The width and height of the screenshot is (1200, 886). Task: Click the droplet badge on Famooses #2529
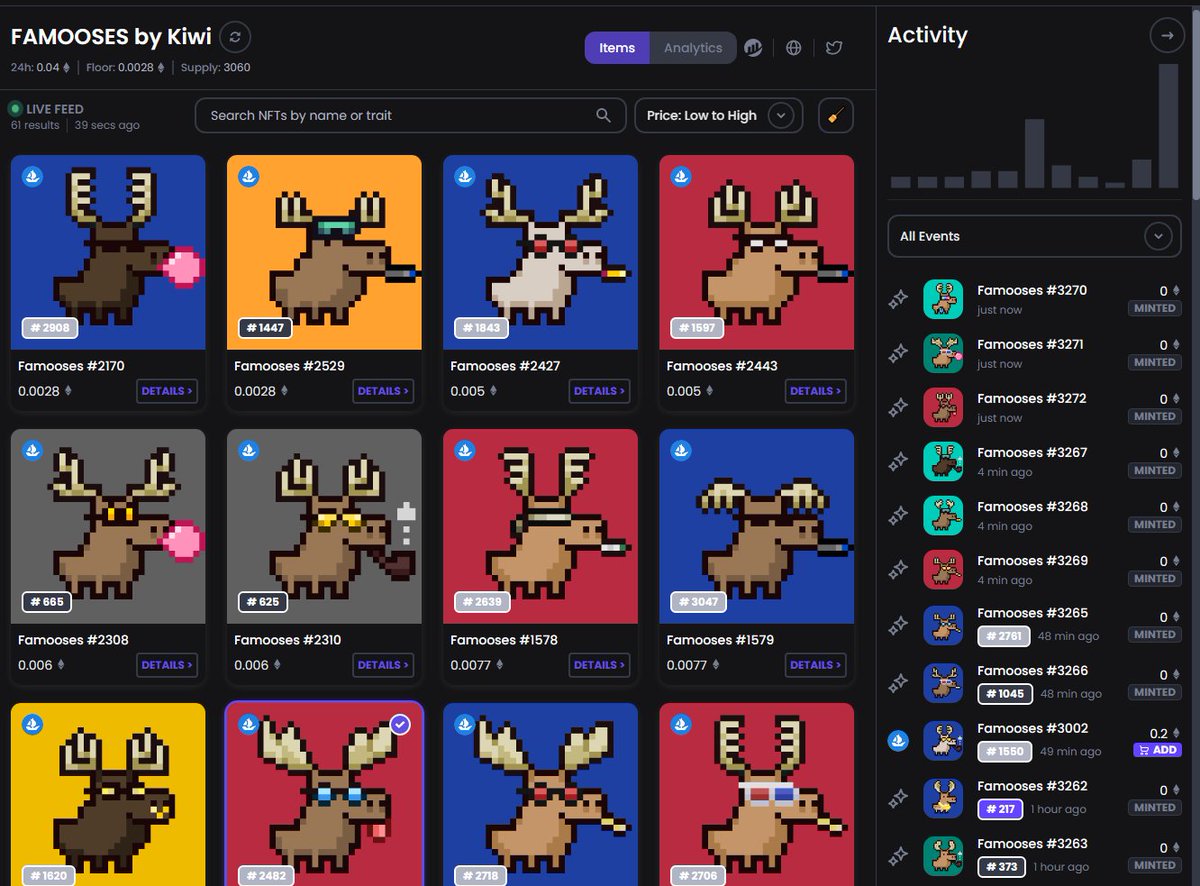pyautogui.click(x=247, y=175)
